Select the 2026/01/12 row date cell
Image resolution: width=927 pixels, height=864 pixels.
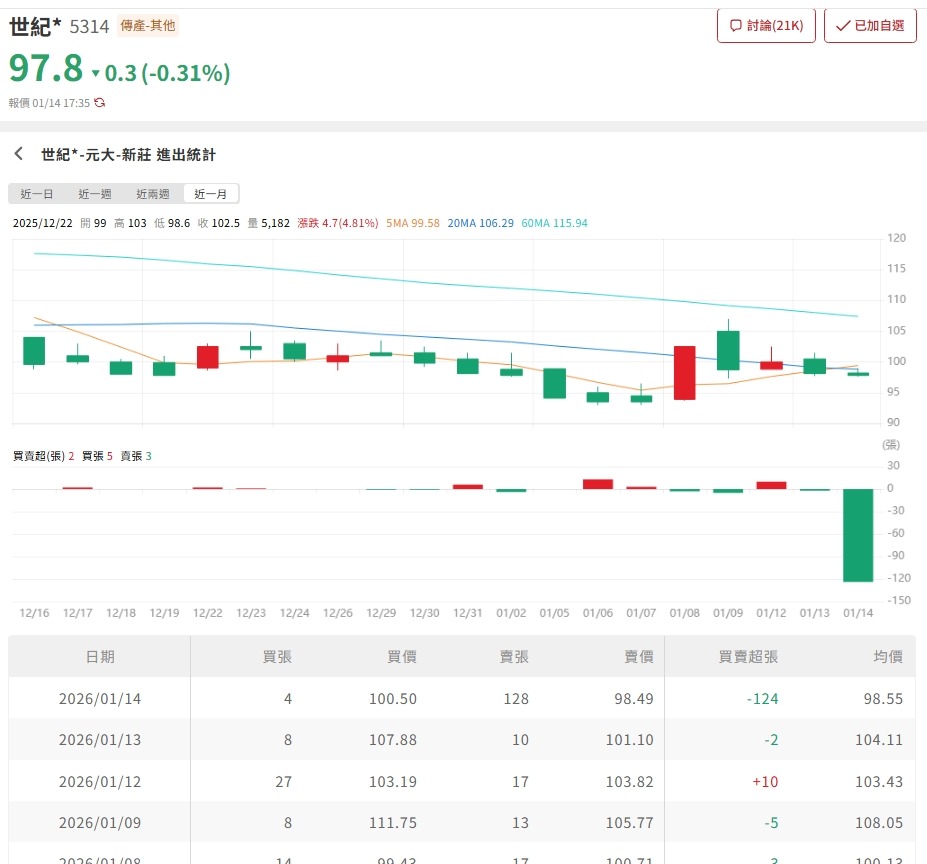pyautogui.click(x=100, y=781)
